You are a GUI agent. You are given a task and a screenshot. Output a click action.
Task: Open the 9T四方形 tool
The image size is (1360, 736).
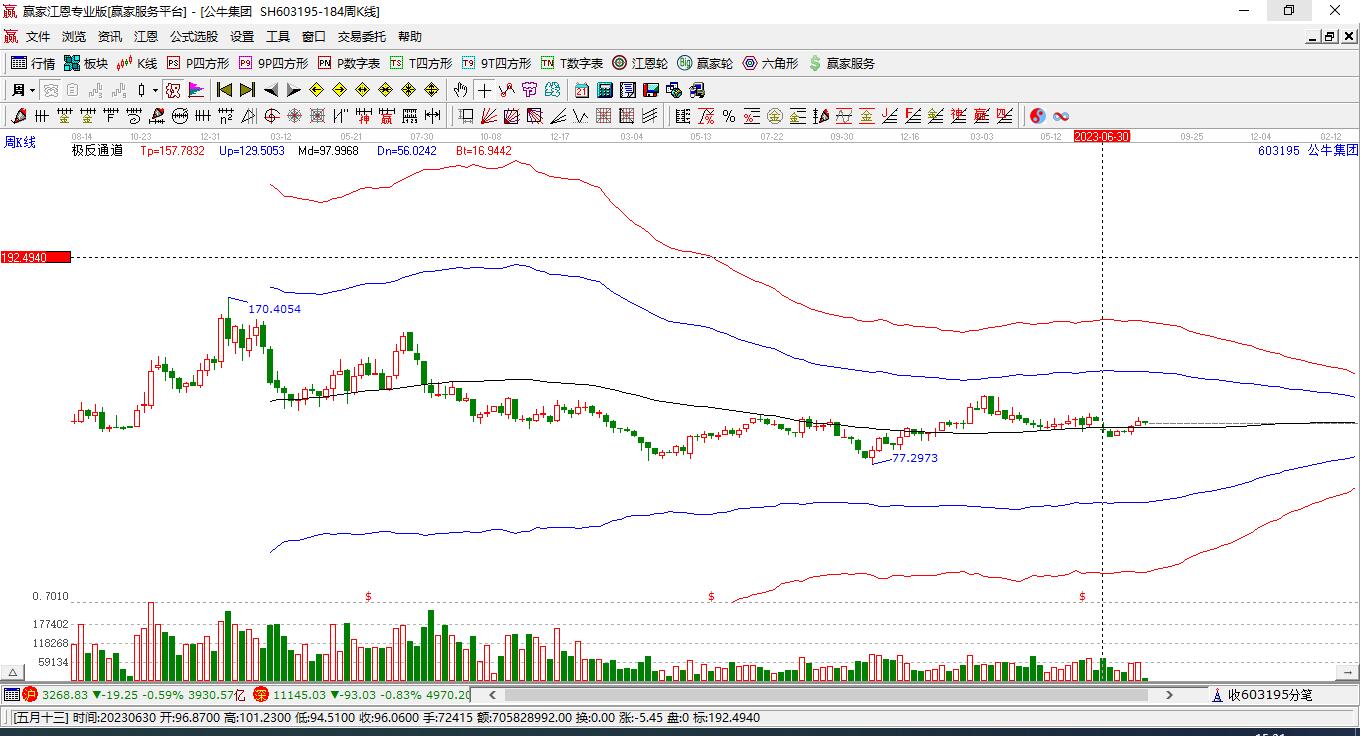(496, 63)
